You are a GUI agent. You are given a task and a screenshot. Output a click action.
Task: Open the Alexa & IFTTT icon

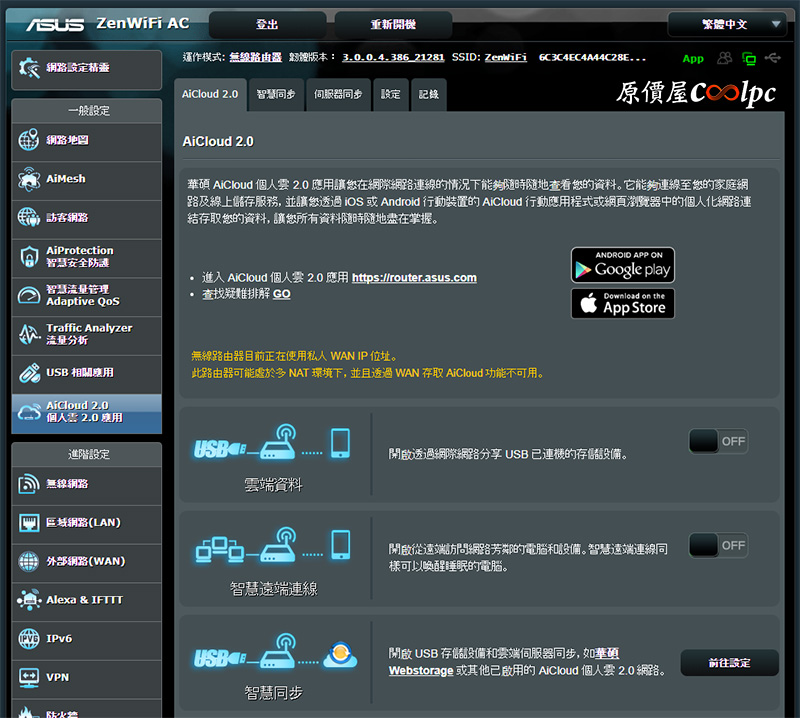point(29,600)
